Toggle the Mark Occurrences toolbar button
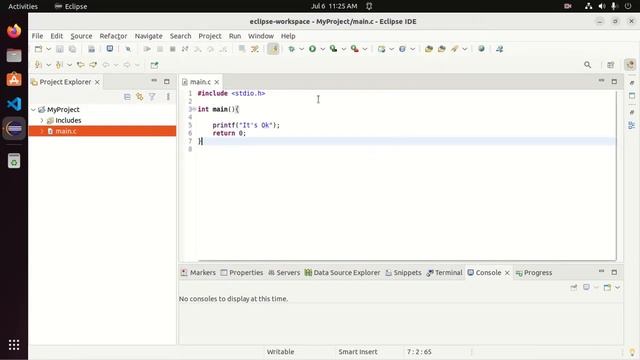Screen dimensions: 640x360 tap(273, 49)
